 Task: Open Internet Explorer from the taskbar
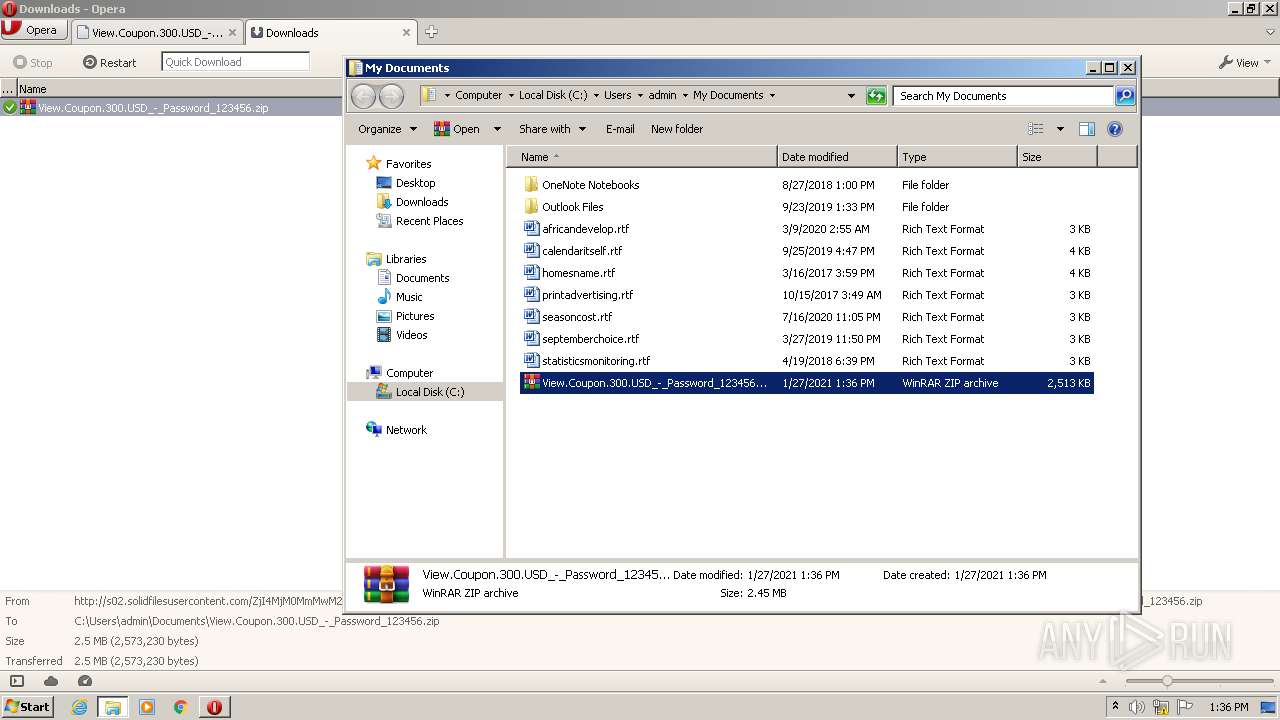(x=80, y=707)
